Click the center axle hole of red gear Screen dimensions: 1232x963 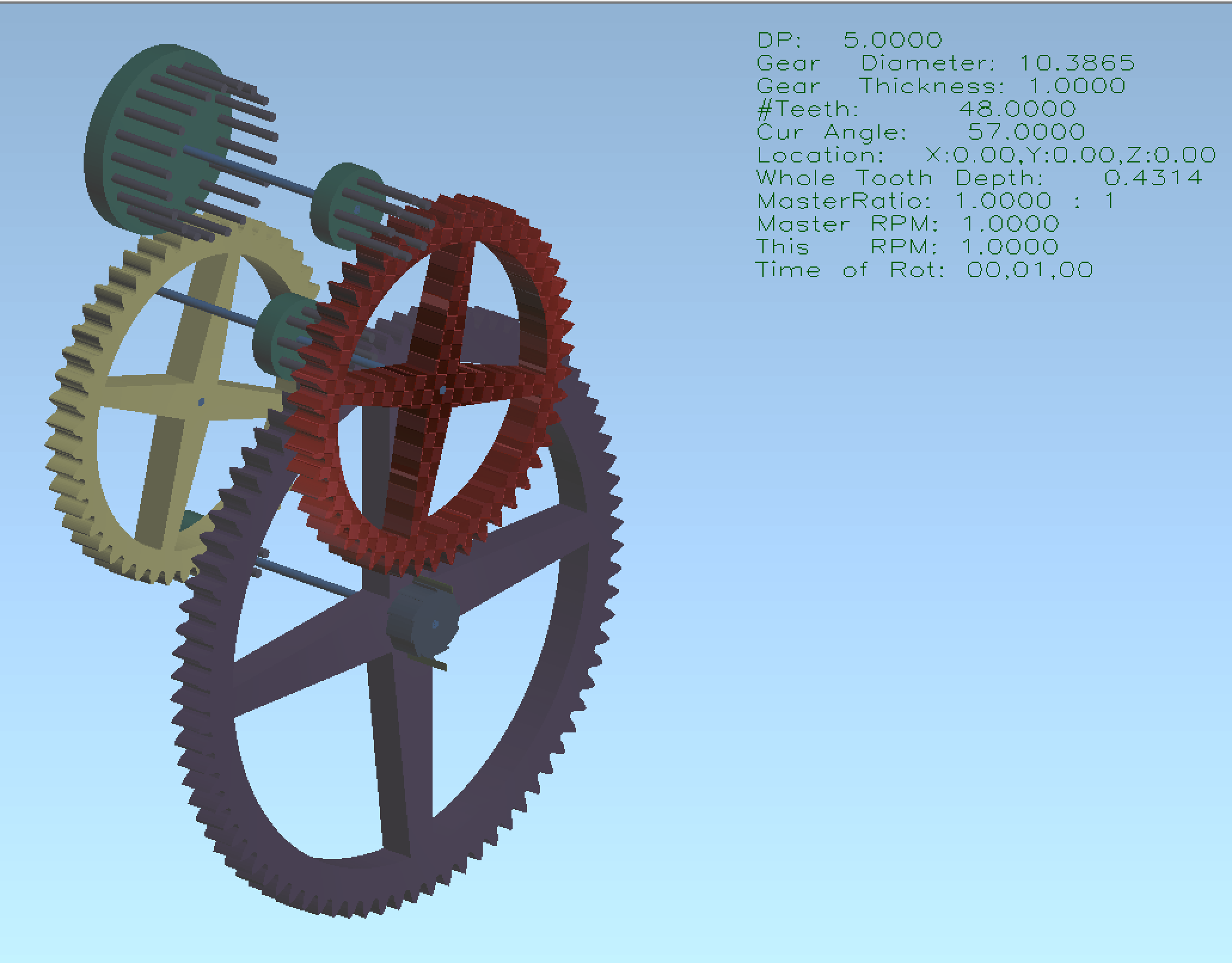(x=442, y=390)
